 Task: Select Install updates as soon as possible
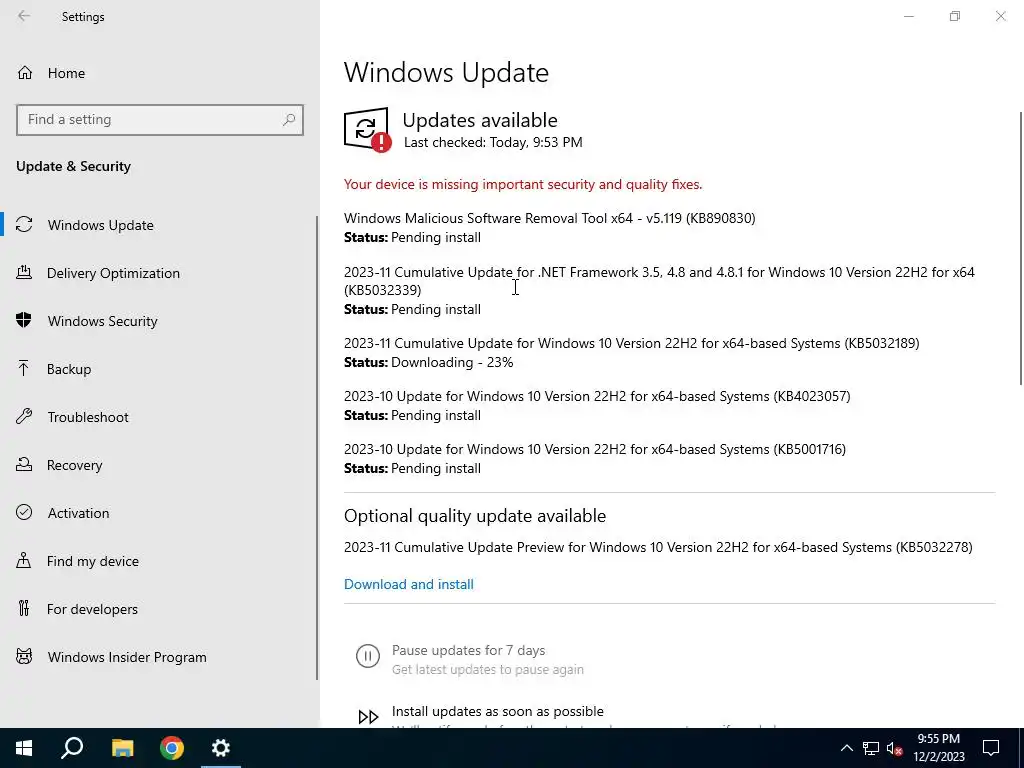pos(498,711)
